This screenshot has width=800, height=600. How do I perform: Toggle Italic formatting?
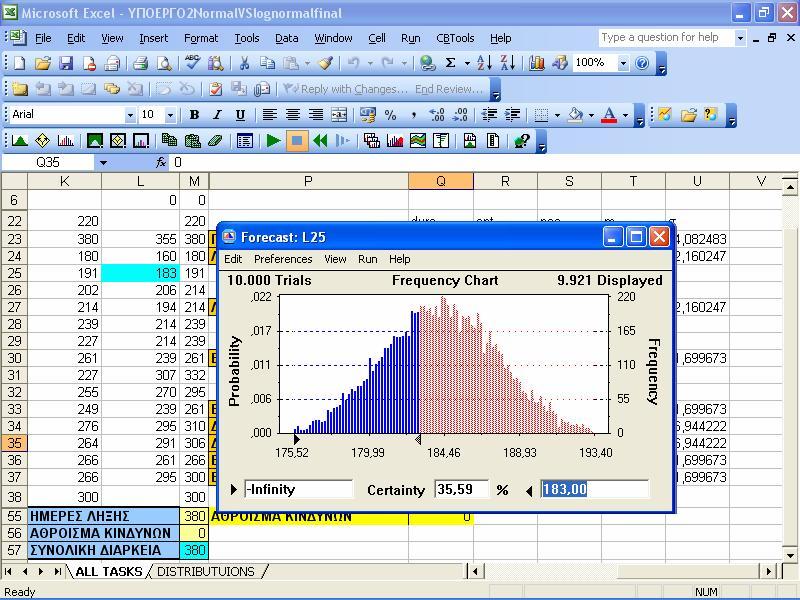(x=217, y=115)
